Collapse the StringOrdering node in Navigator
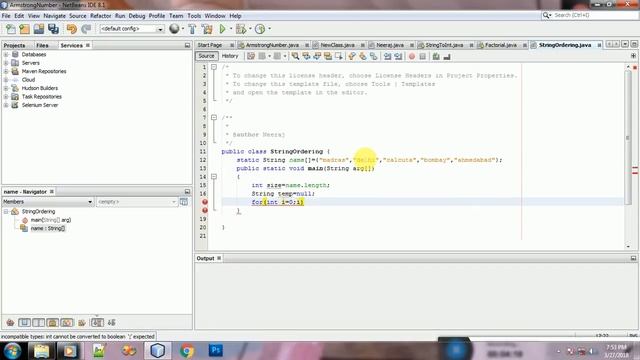 point(6,211)
